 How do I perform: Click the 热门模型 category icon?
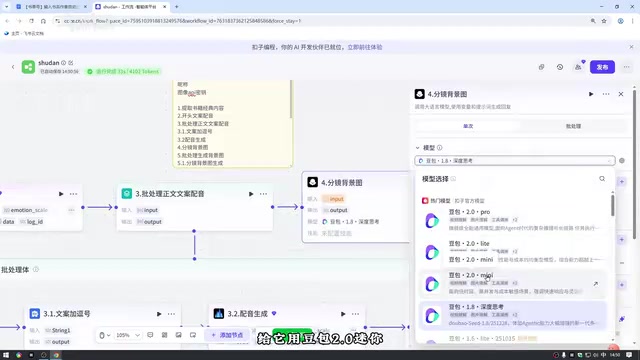[425, 201]
